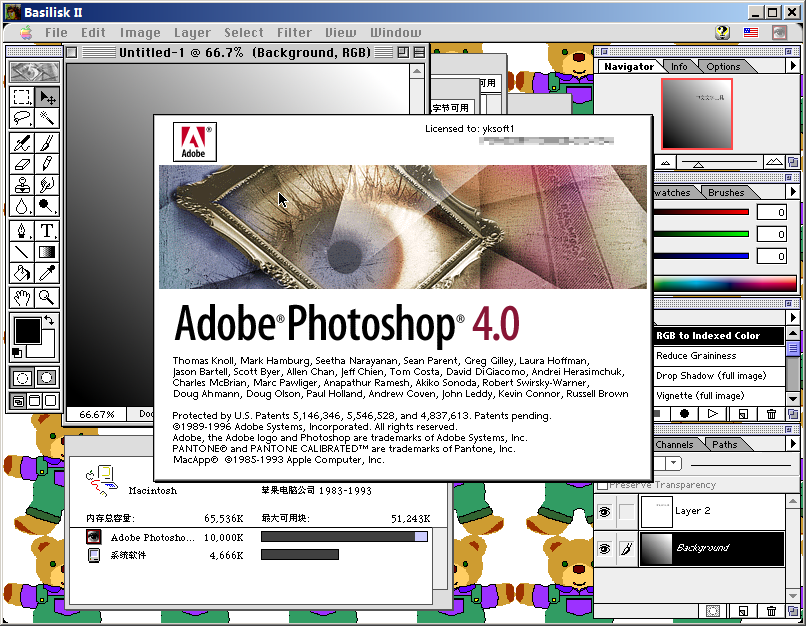Screen dimensions: 806x626
Task: Select the Gradient tool
Action: pos(46,250)
